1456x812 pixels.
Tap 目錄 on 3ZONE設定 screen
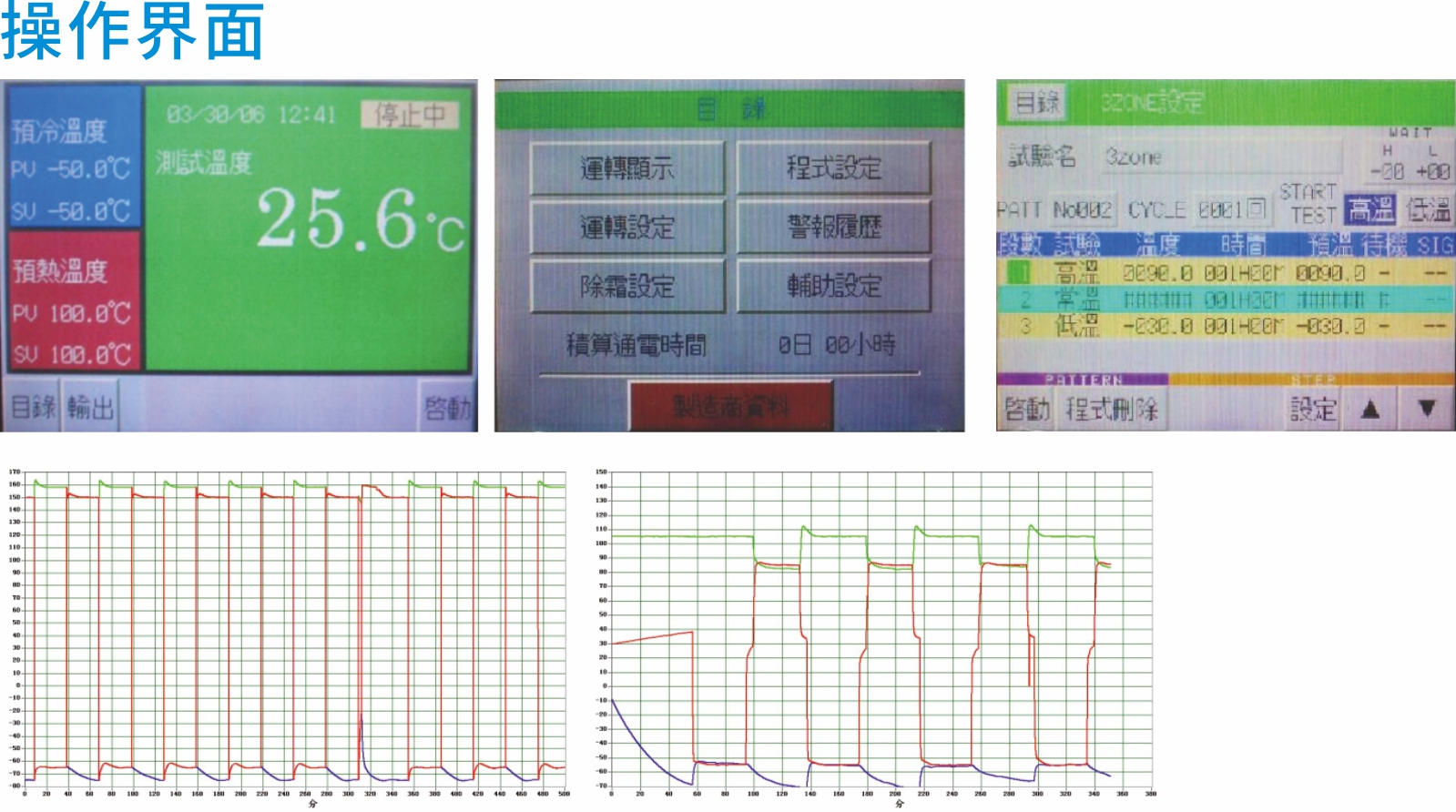[x=1037, y=102]
